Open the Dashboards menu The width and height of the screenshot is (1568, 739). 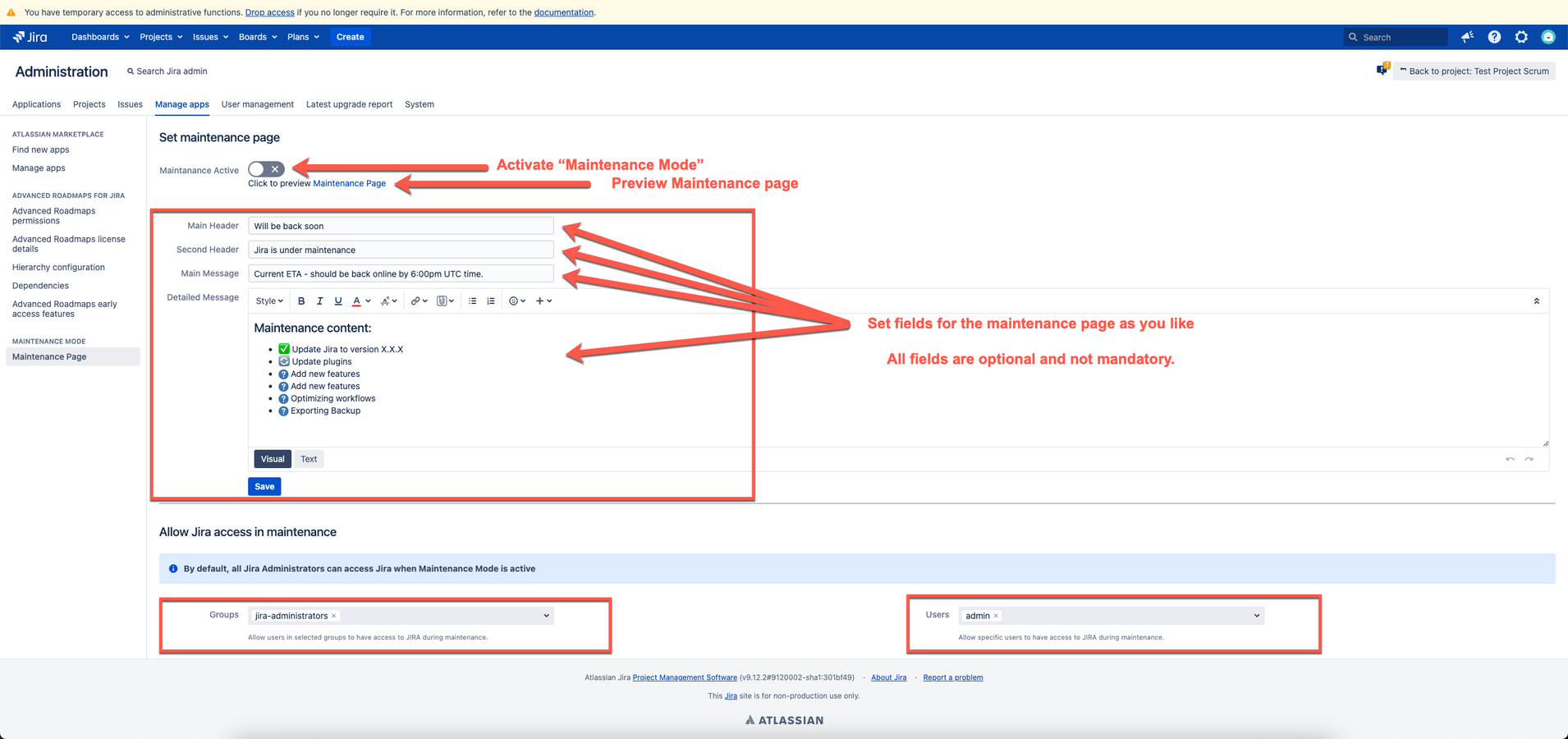tap(100, 37)
